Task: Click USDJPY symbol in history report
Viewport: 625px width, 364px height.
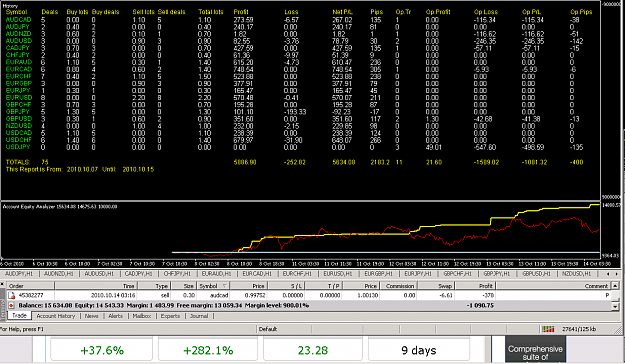Action: tap(18, 147)
